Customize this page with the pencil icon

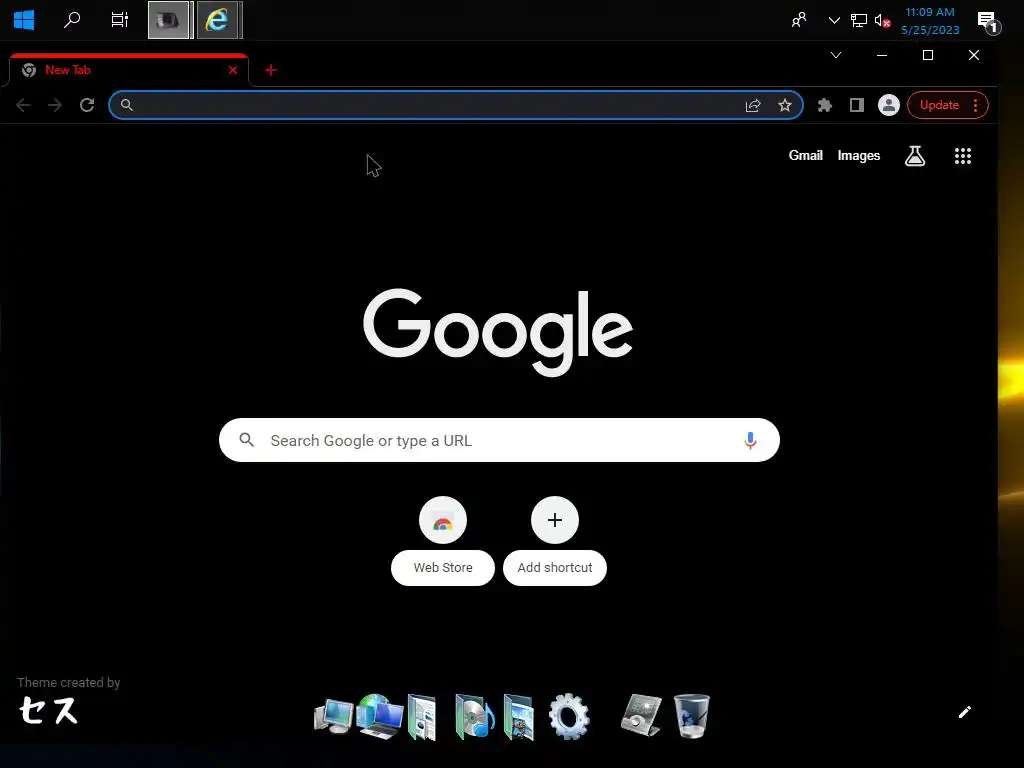coord(965,712)
